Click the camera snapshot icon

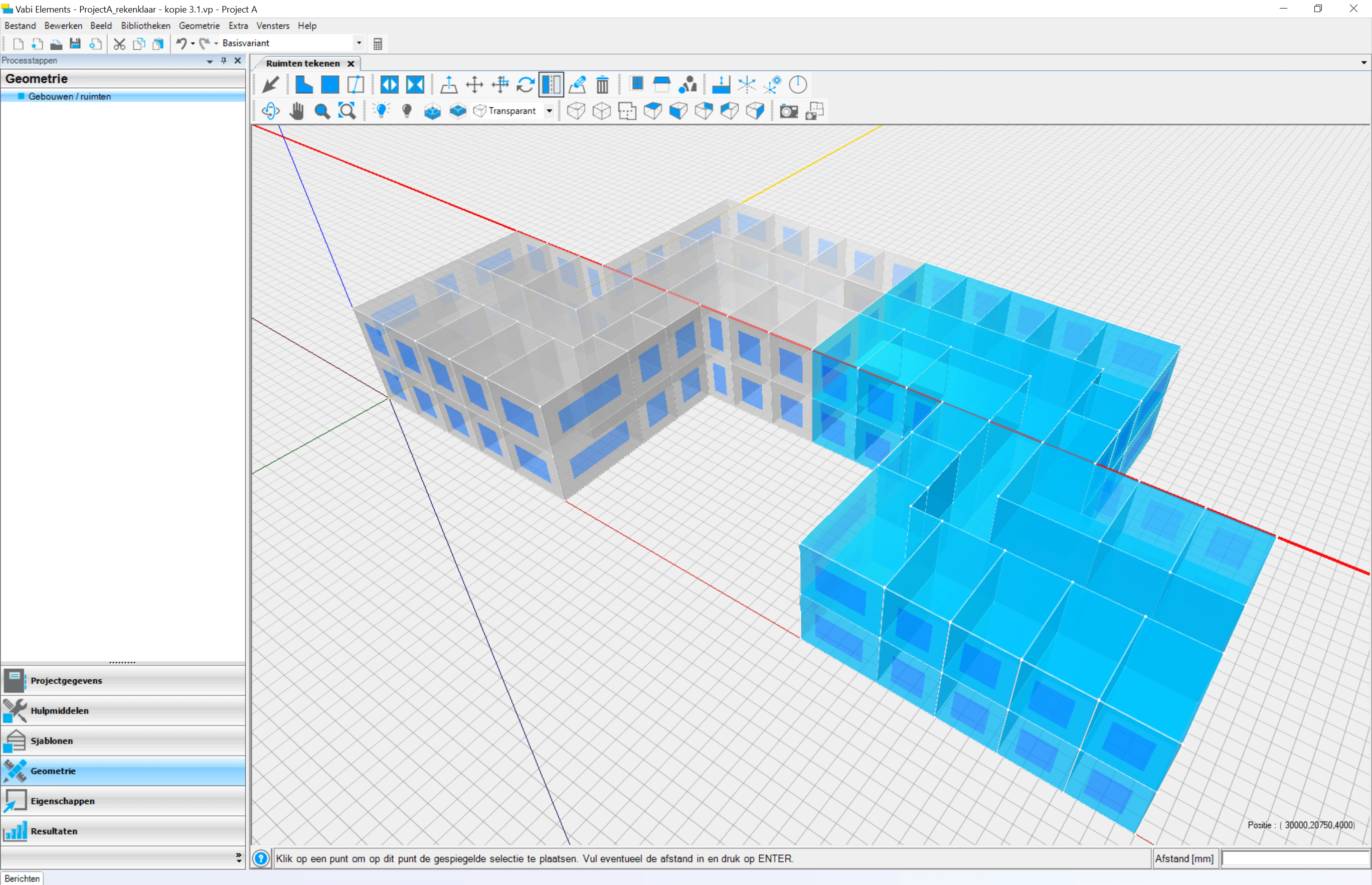point(788,111)
